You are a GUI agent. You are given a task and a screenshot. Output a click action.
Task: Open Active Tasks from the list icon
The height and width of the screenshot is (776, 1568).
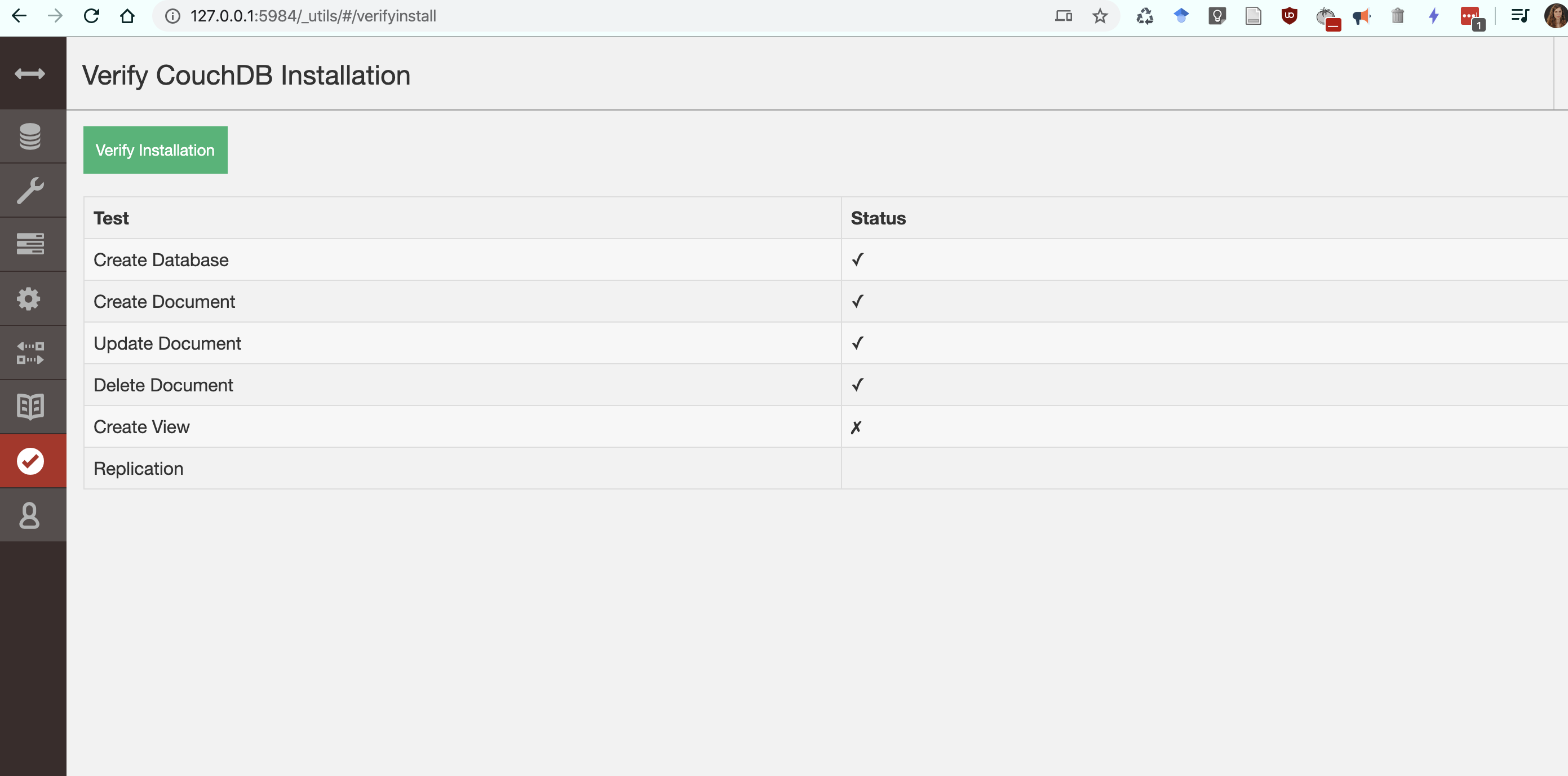click(x=30, y=244)
